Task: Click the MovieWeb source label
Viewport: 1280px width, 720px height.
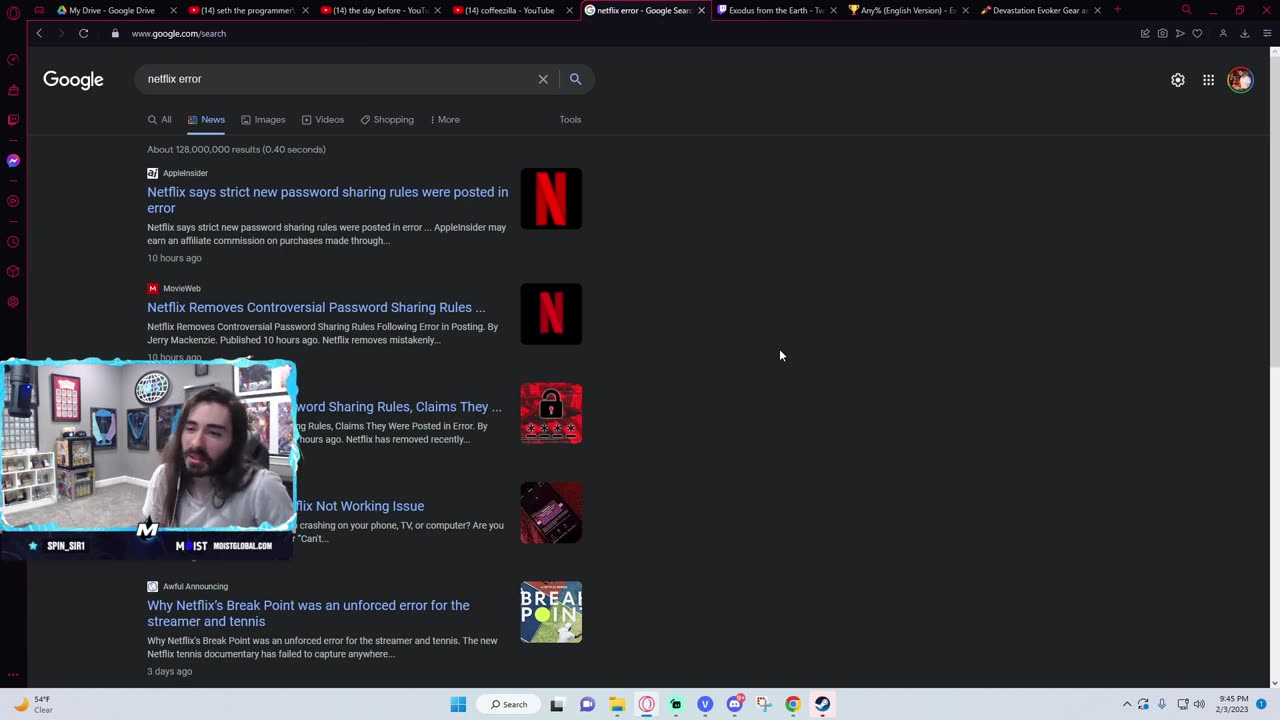Action: tap(182, 289)
